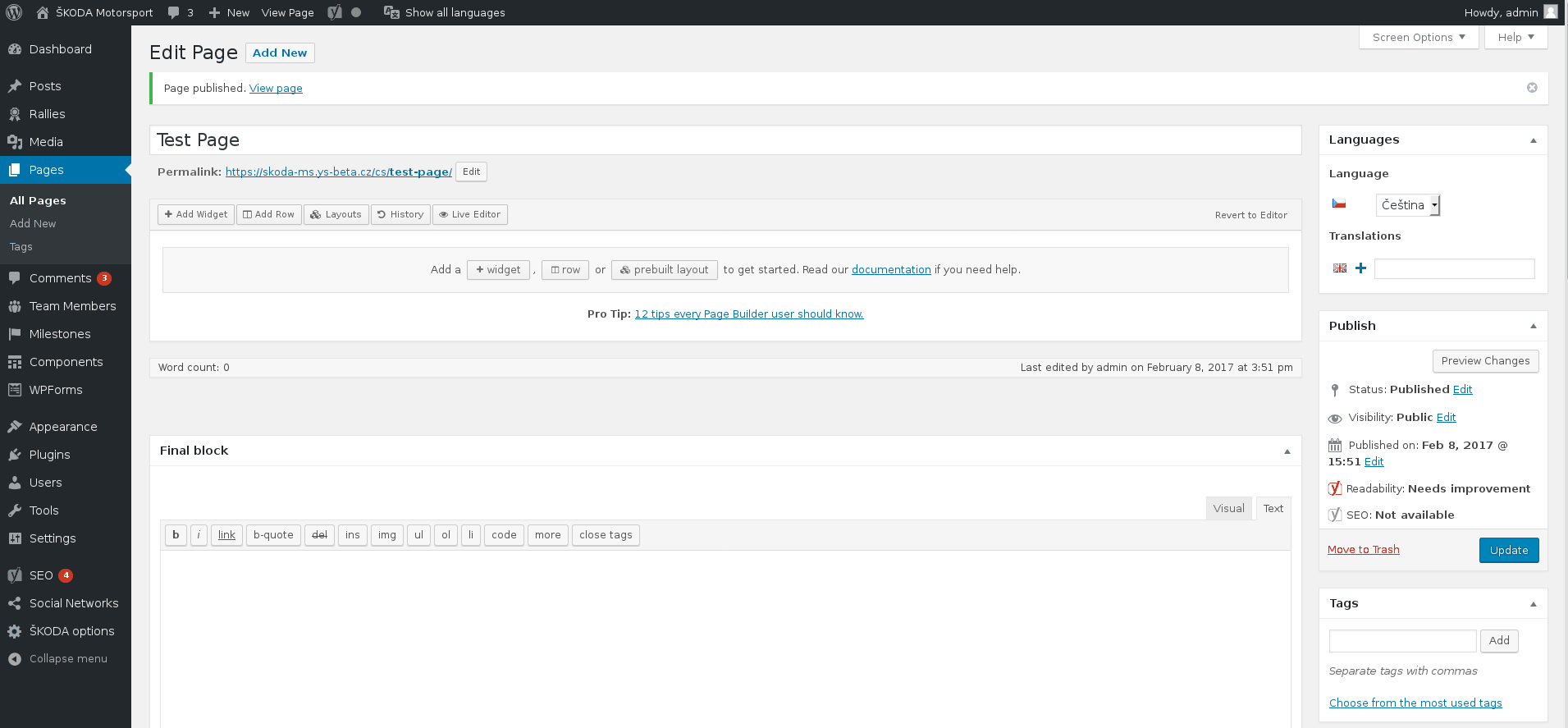Expand the Help panel
The image size is (1568, 728).
click(x=1515, y=38)
